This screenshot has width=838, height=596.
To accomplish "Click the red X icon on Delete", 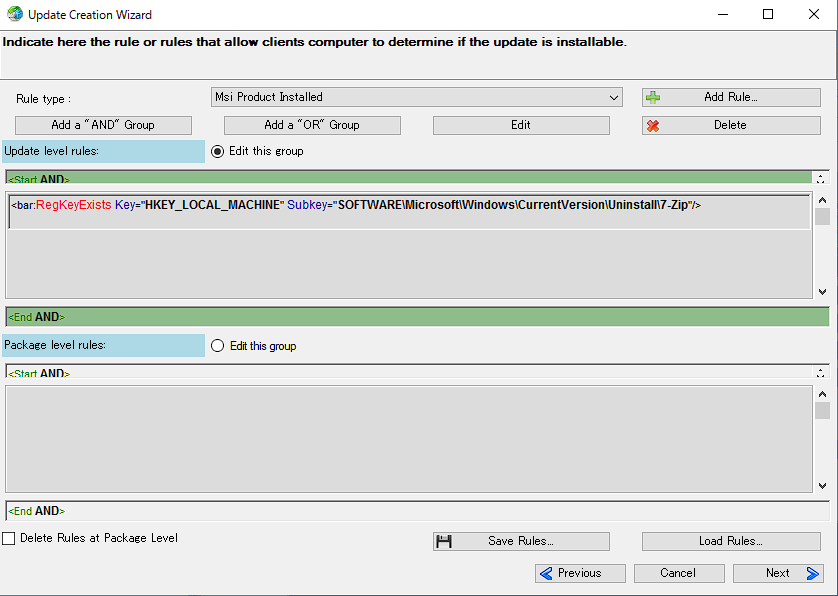I will click(653, 126).
